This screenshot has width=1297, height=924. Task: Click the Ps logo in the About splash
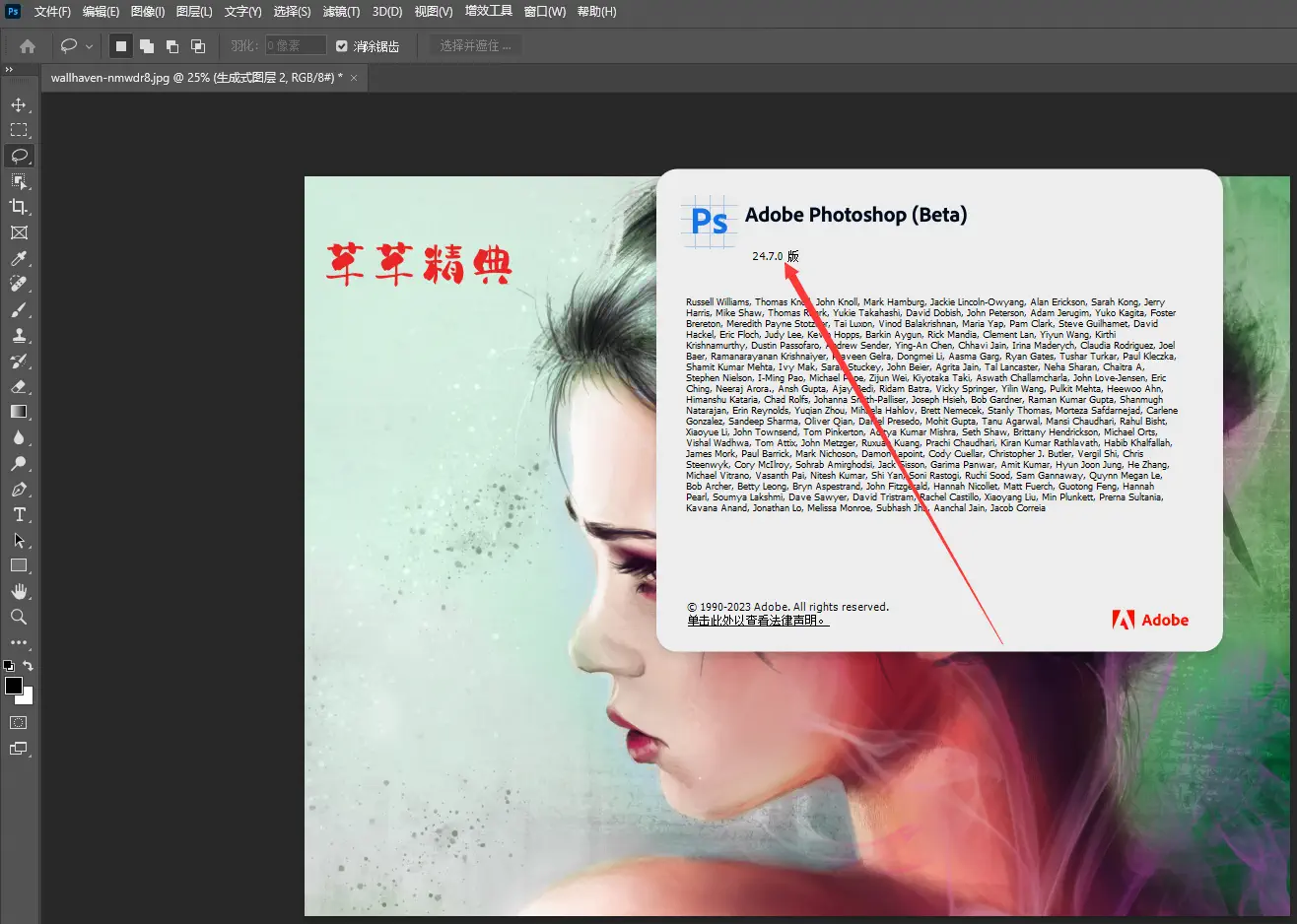tap(709, 221)
